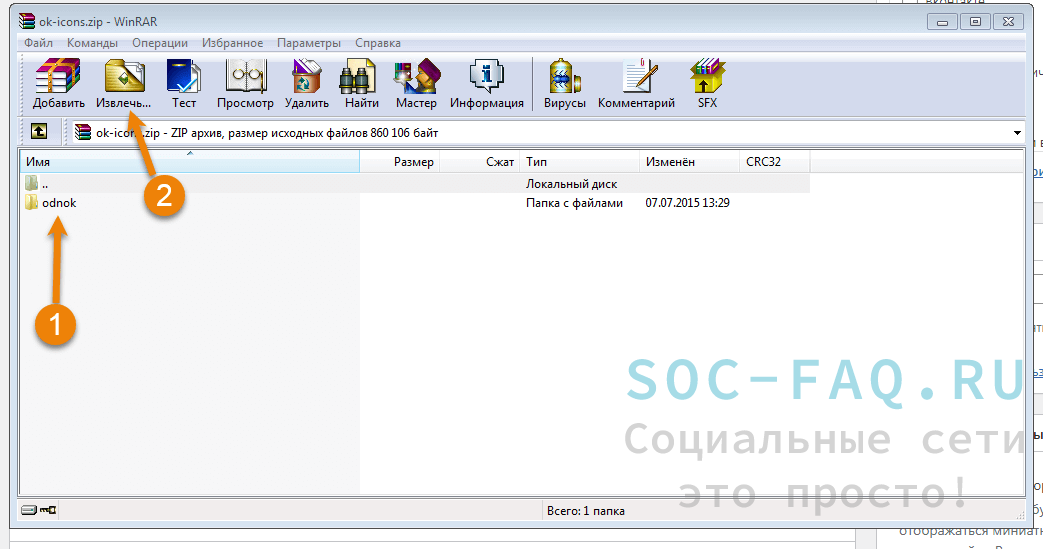
Task: Open the Избранное menu
Action: click(x=232, y=43)
